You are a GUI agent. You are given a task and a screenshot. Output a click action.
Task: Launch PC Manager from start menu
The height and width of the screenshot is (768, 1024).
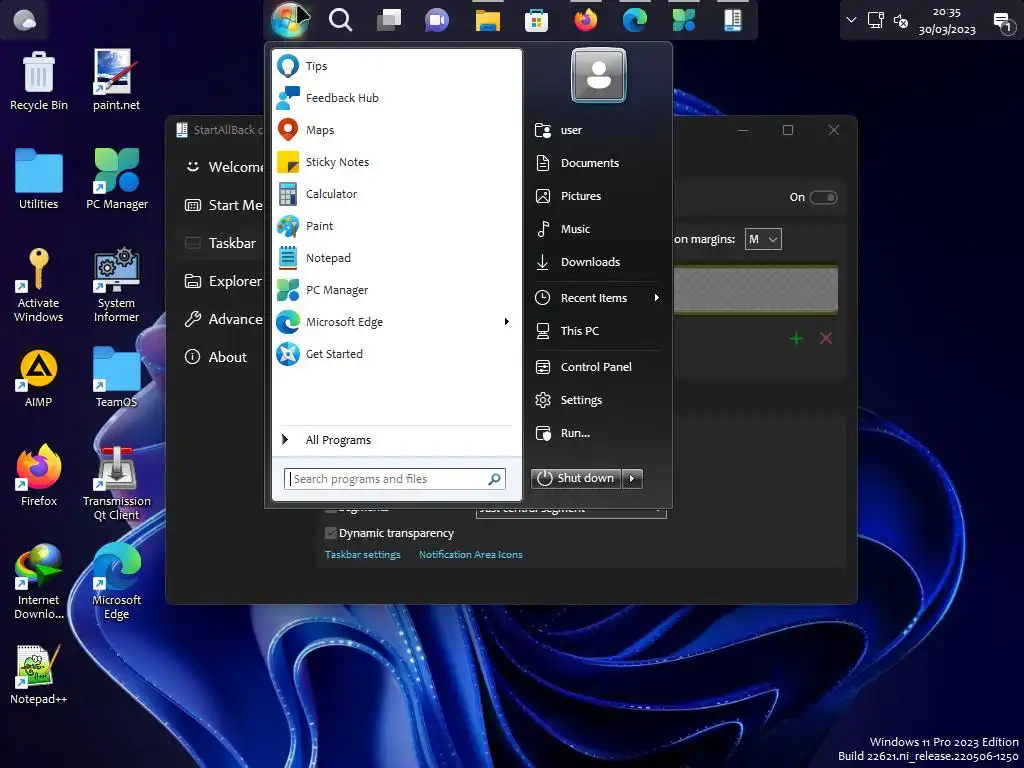(397, 290)
